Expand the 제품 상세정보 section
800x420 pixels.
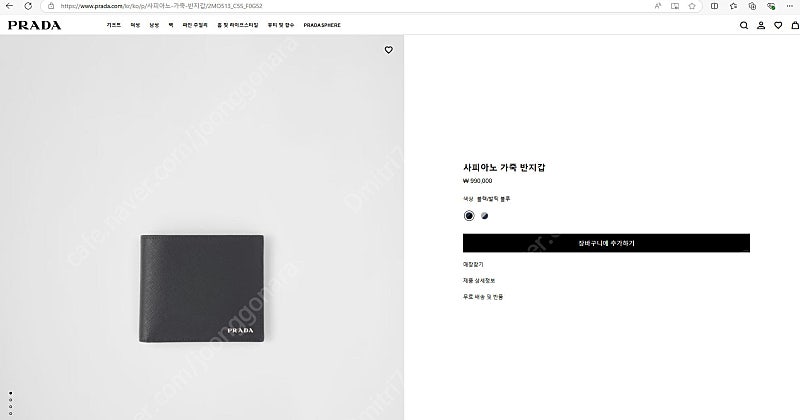tap(479, 281)
